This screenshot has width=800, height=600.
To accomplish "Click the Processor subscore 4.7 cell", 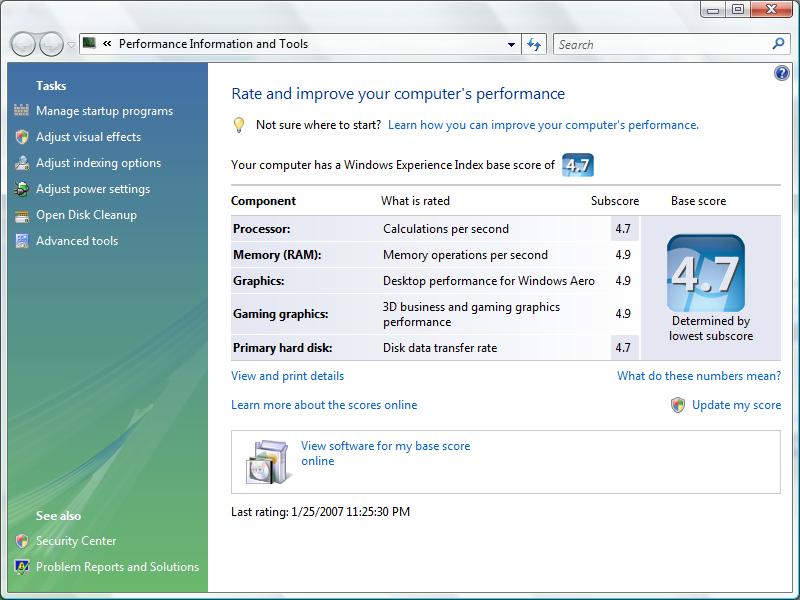I will tap(623, 229).
